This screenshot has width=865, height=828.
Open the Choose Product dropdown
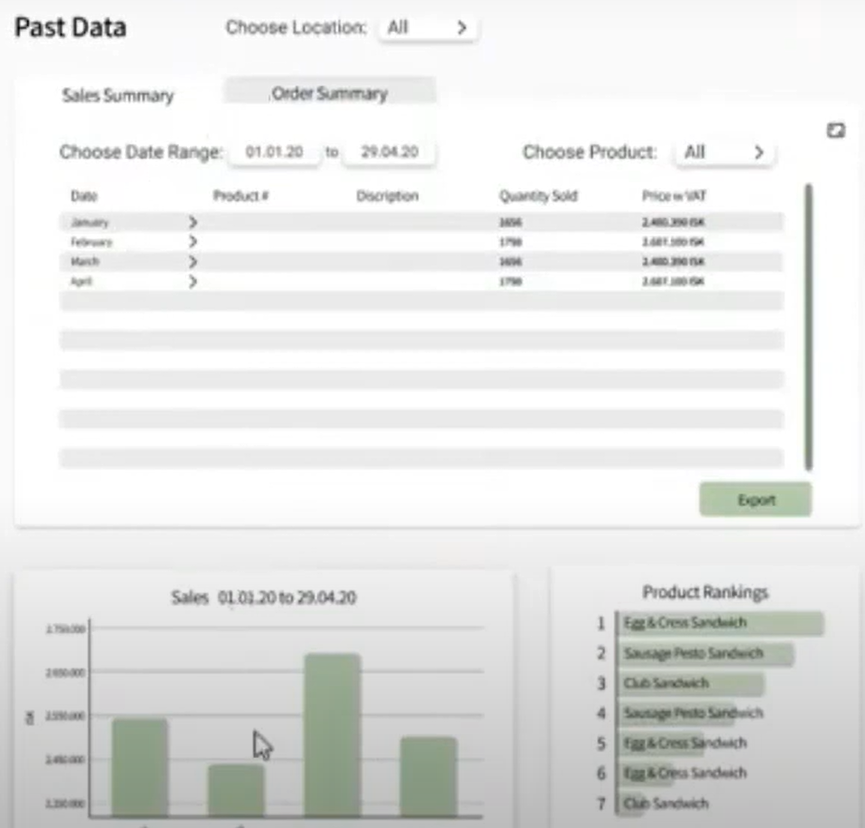pos(725,152)
